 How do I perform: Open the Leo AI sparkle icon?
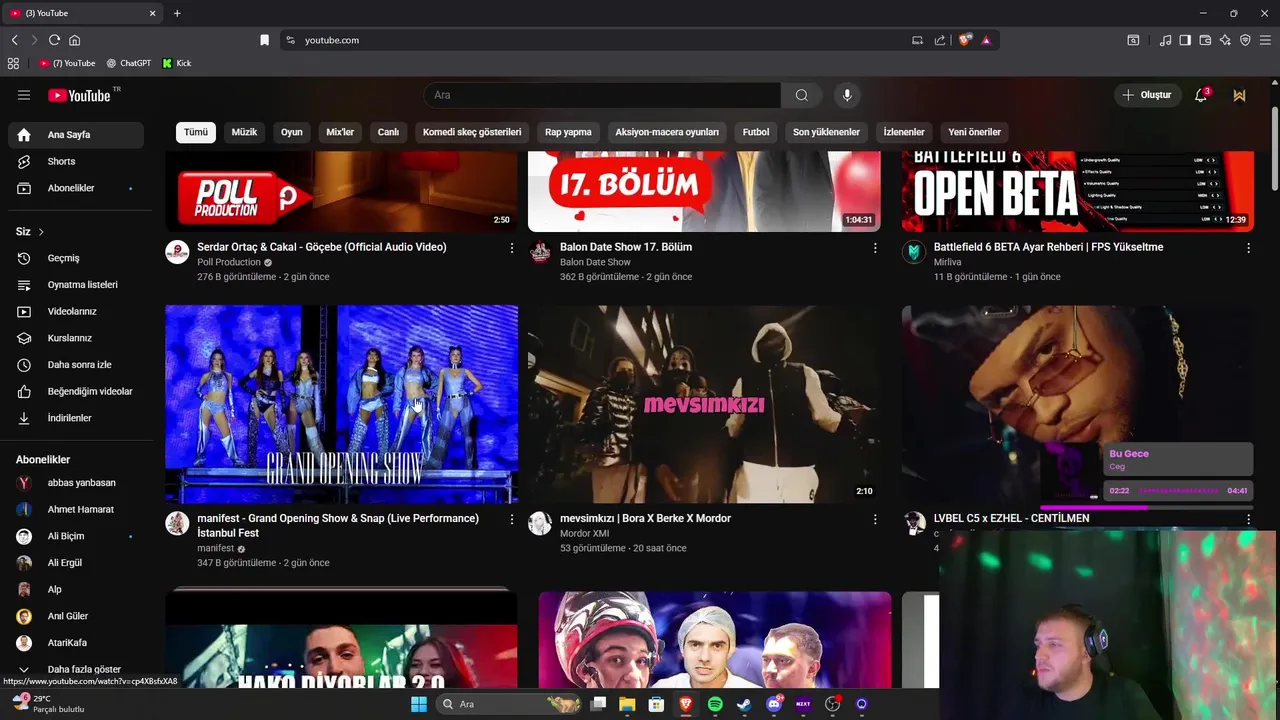pyautogui.click(x=1225, y=40)
